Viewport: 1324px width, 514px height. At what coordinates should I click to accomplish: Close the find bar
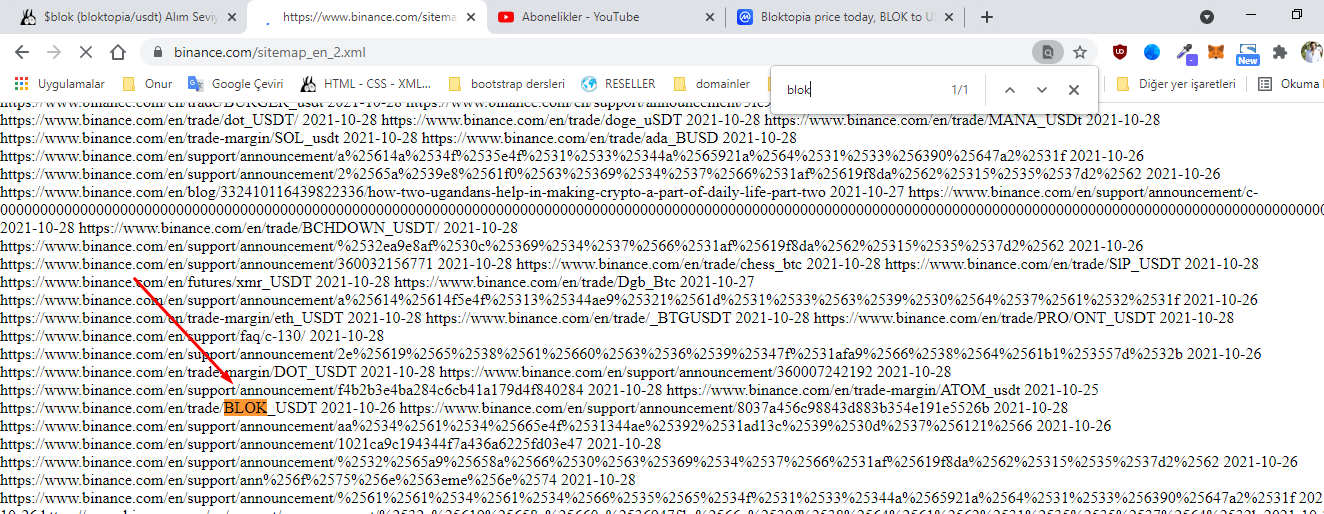pos(1074,90)
